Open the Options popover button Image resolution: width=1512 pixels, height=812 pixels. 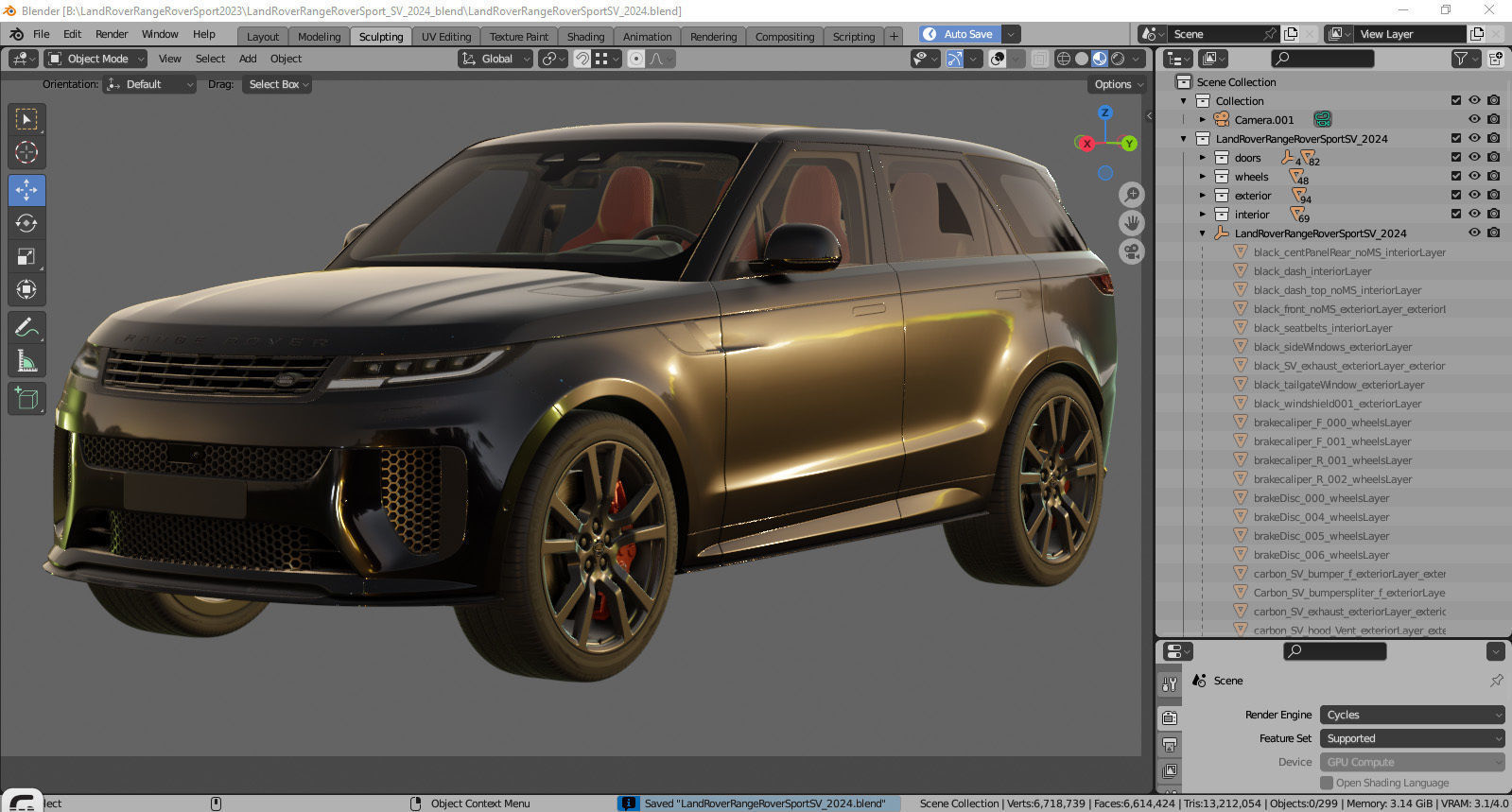pos(1119,84)
